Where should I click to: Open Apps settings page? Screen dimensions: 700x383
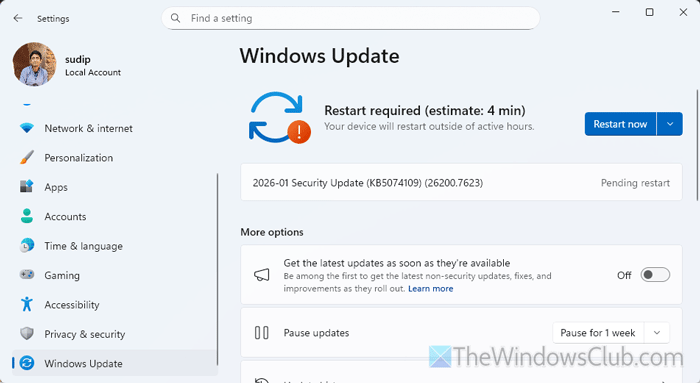[115, 187]
